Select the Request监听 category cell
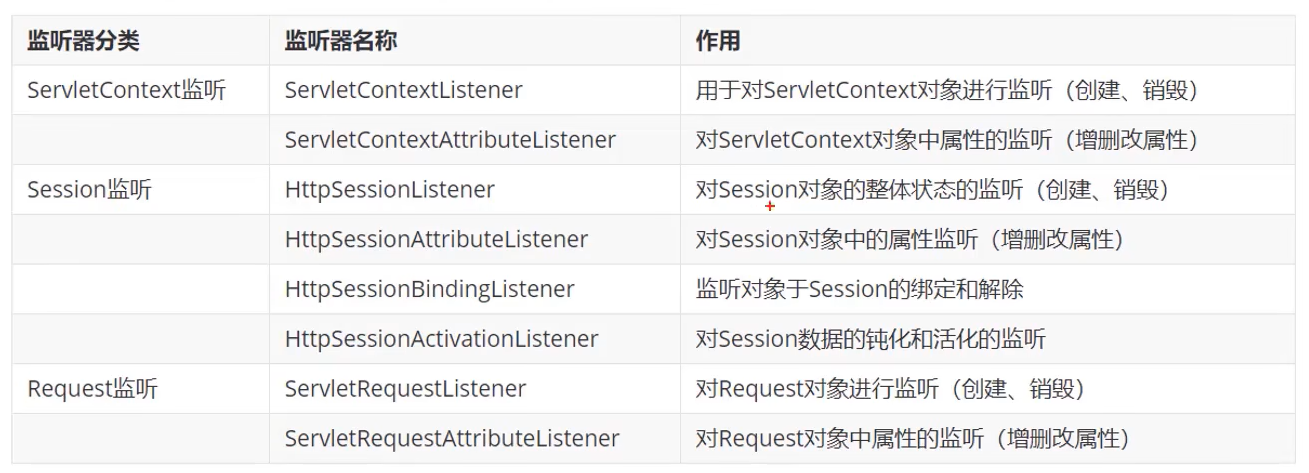Viewport: 1309px width, 473px height. [x=90, y=389]
